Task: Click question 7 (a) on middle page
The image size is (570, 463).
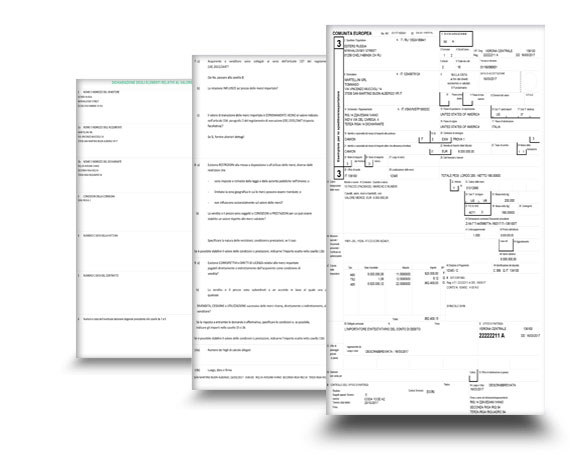Action: tap(259, 64)
